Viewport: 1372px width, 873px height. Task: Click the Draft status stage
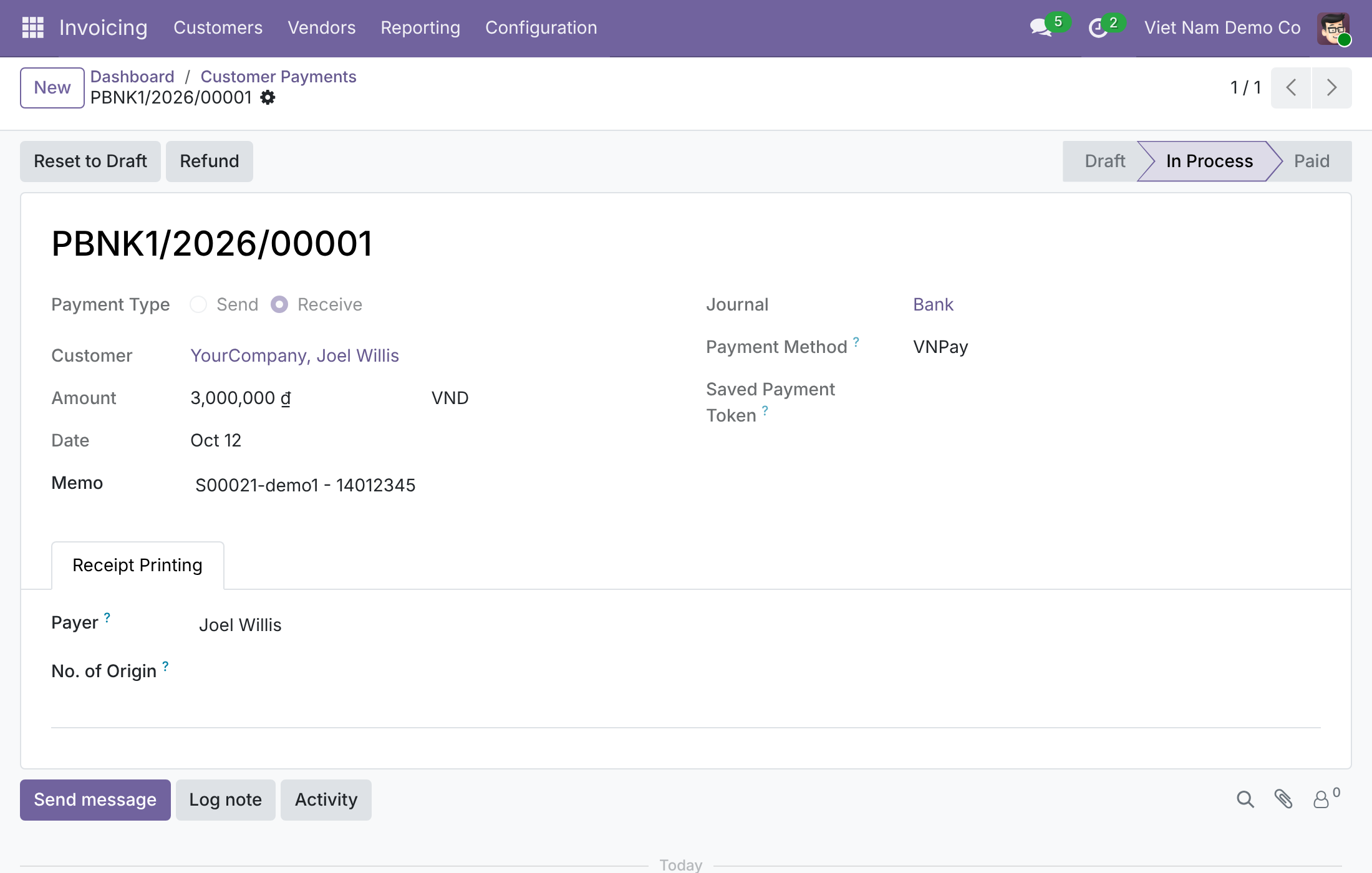[1105, 161]
